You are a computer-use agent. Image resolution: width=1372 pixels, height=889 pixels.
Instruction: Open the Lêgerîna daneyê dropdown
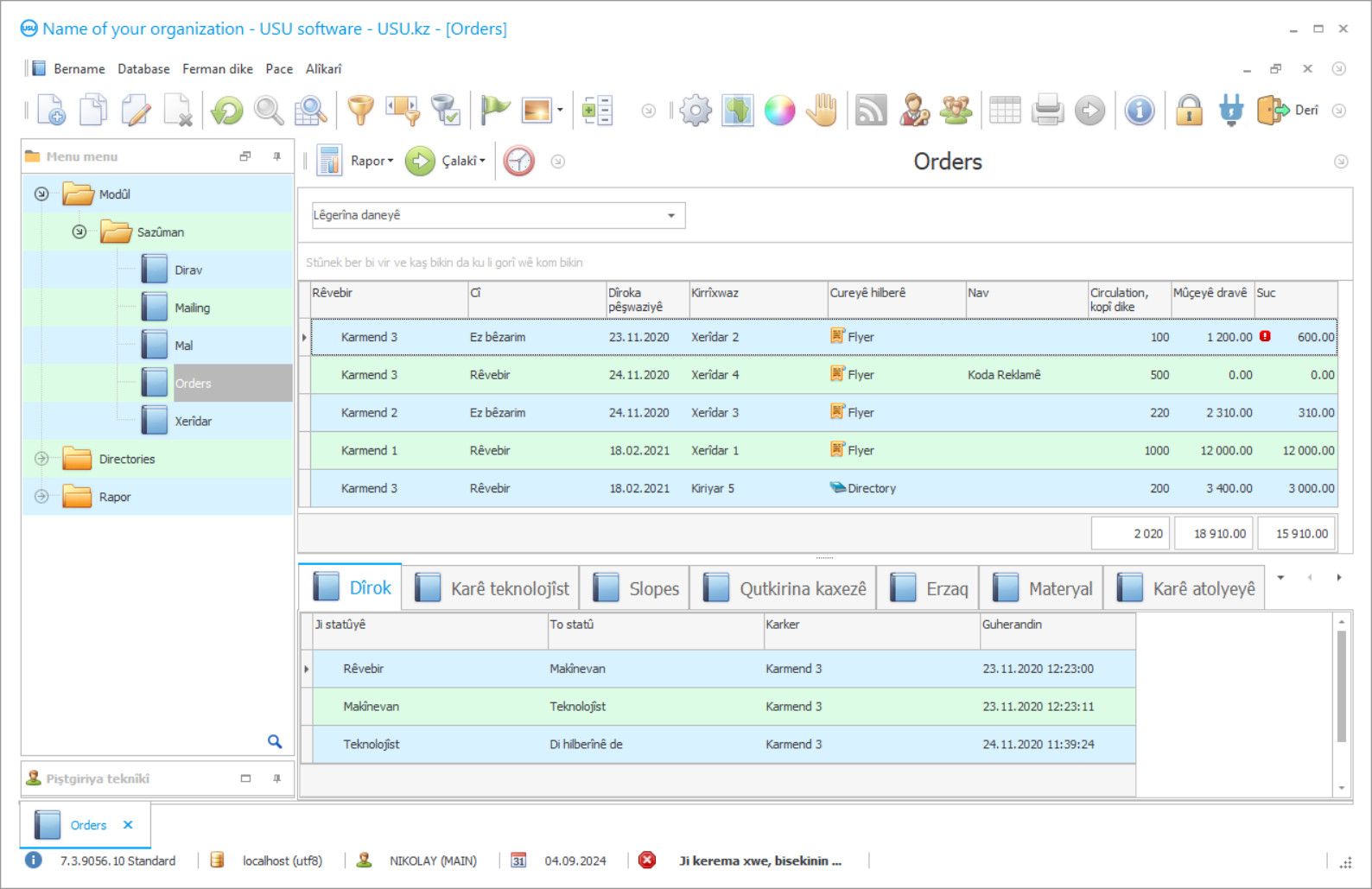tap(670, 216)
